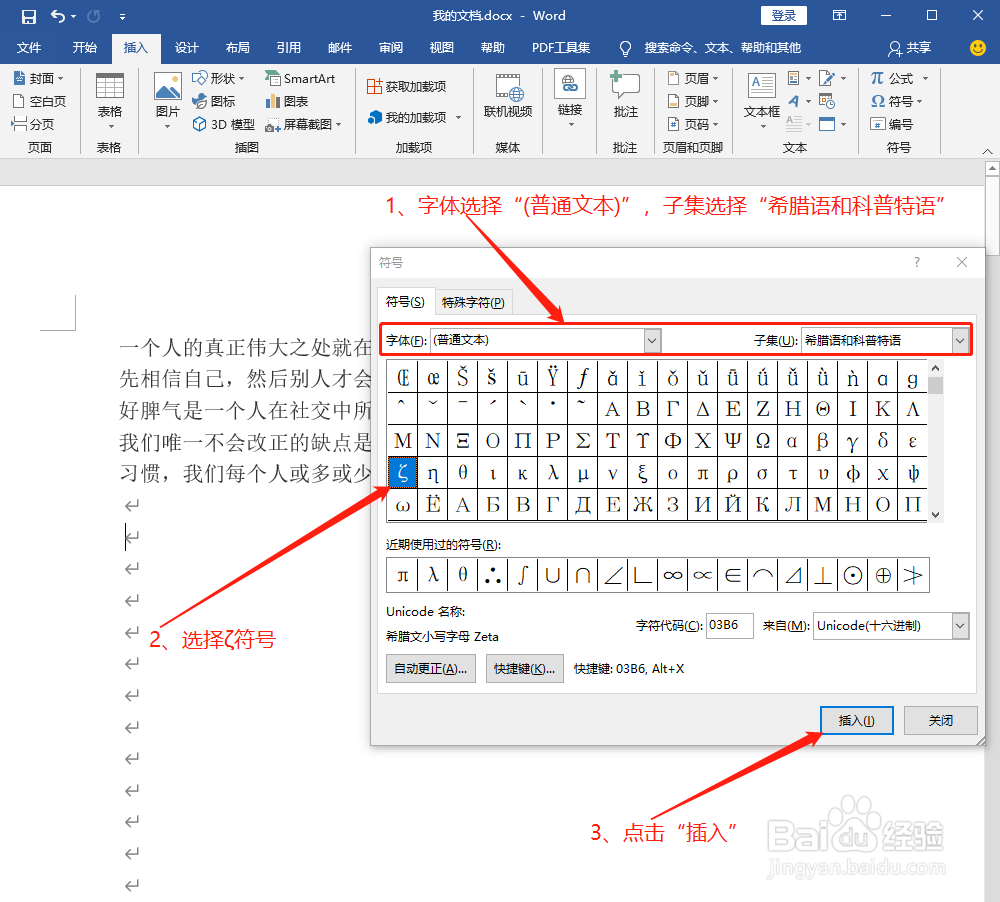Open the 来自 Unicode source dropdown
Image resolution: width=1000 pixels, height=902 pixels.
tap(960, 626)
